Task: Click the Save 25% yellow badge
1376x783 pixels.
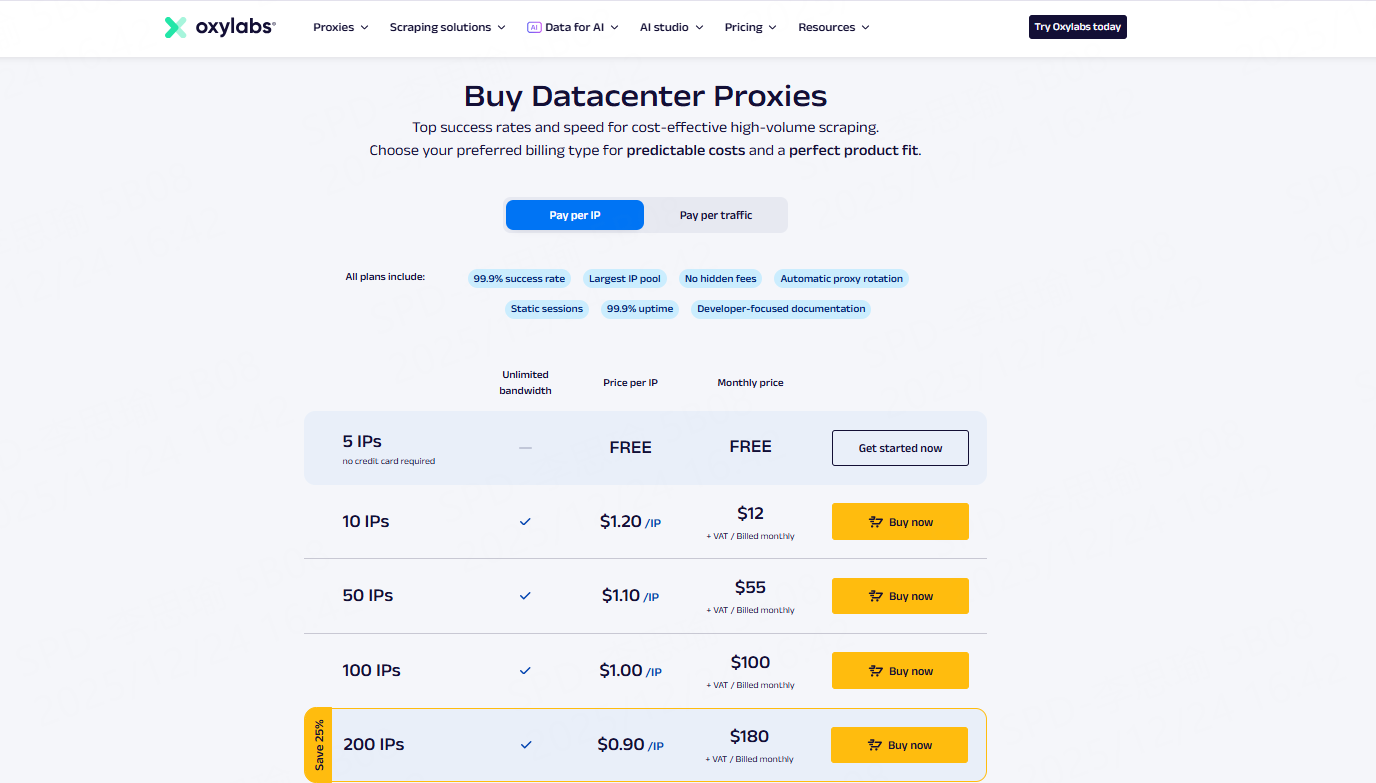Action: (319, 745)
